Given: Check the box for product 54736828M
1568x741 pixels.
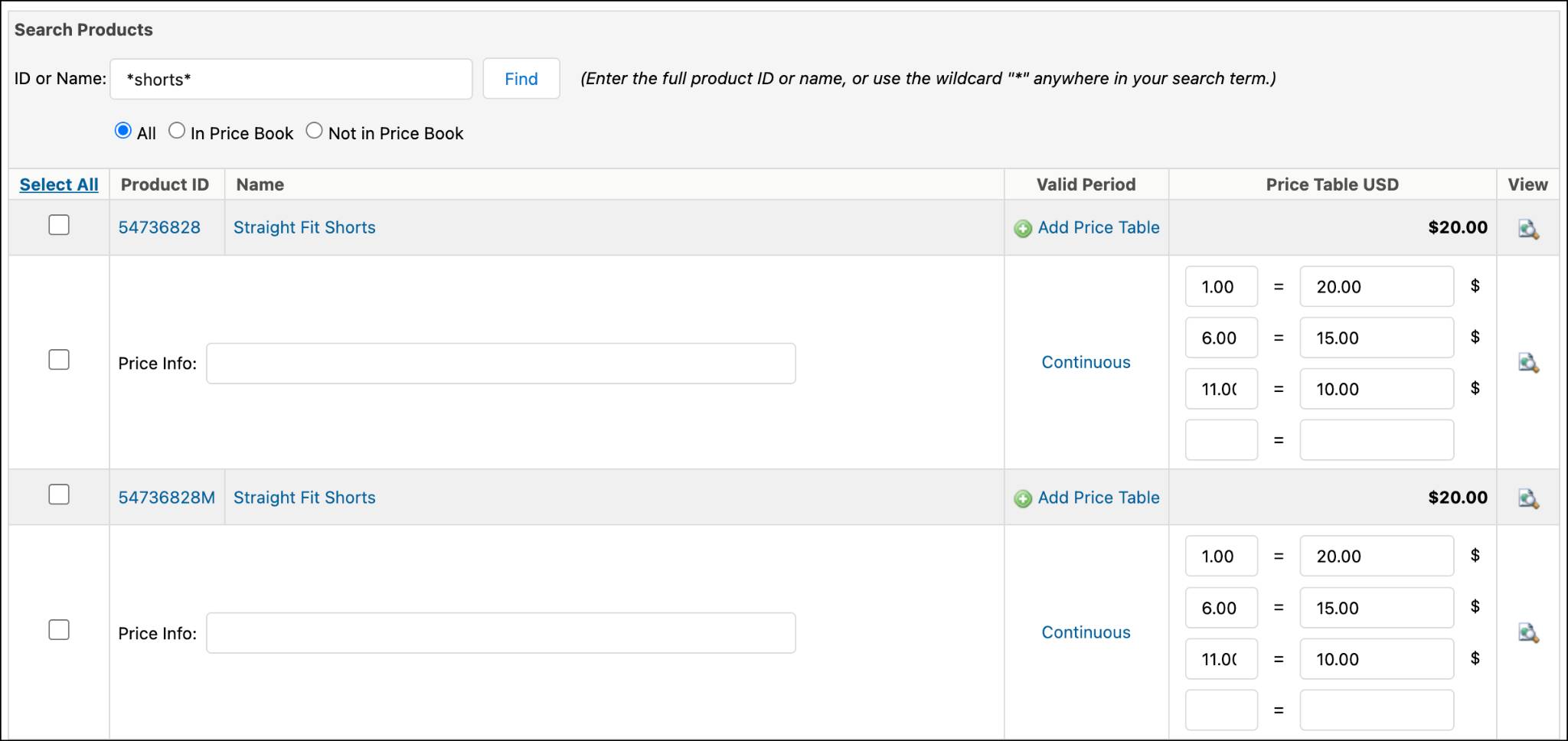Looking at the screenshot, I should [x=59, y=495].
